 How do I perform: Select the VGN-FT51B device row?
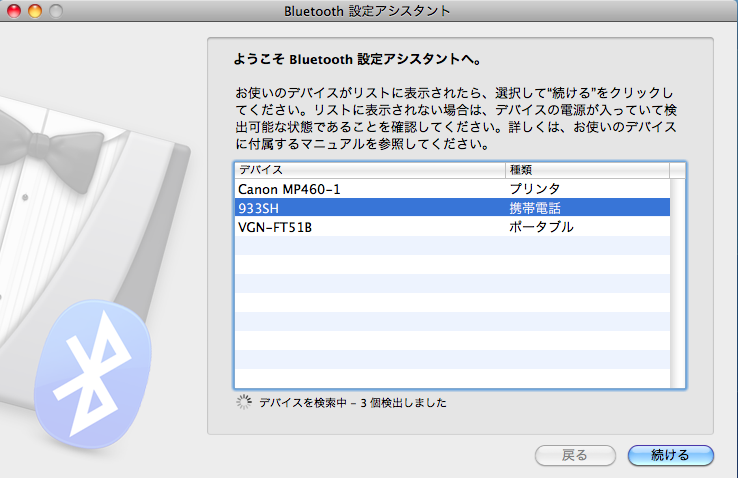(452, 227)
